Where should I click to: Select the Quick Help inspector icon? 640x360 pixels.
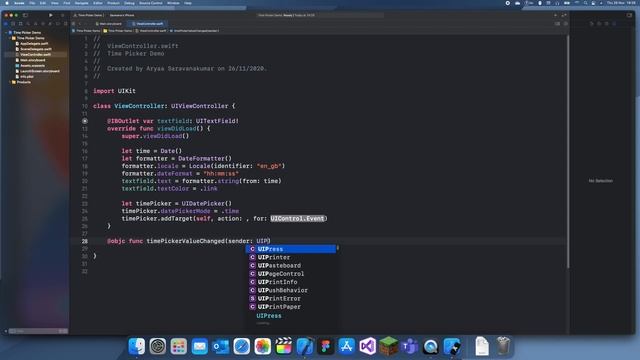[606, 24]
